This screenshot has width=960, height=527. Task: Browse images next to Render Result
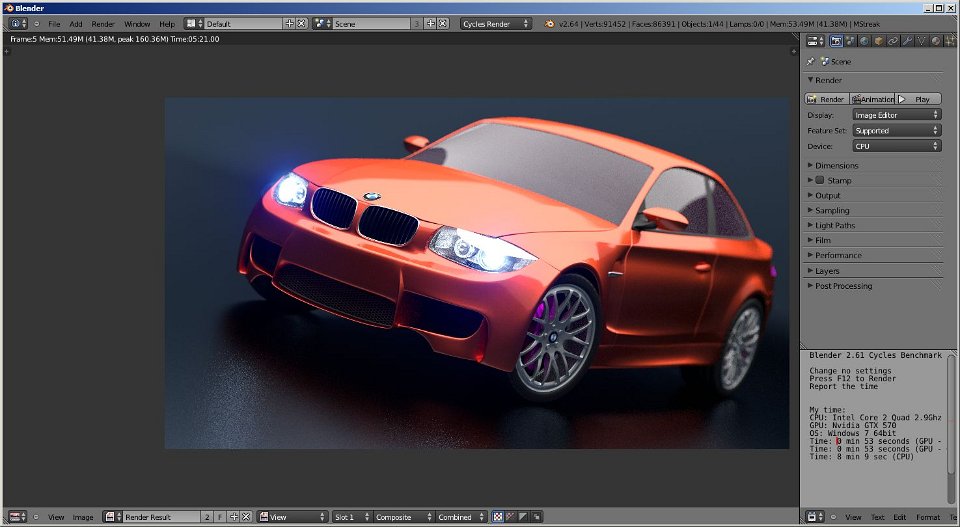pyautogui.click(x=112, y=517)
